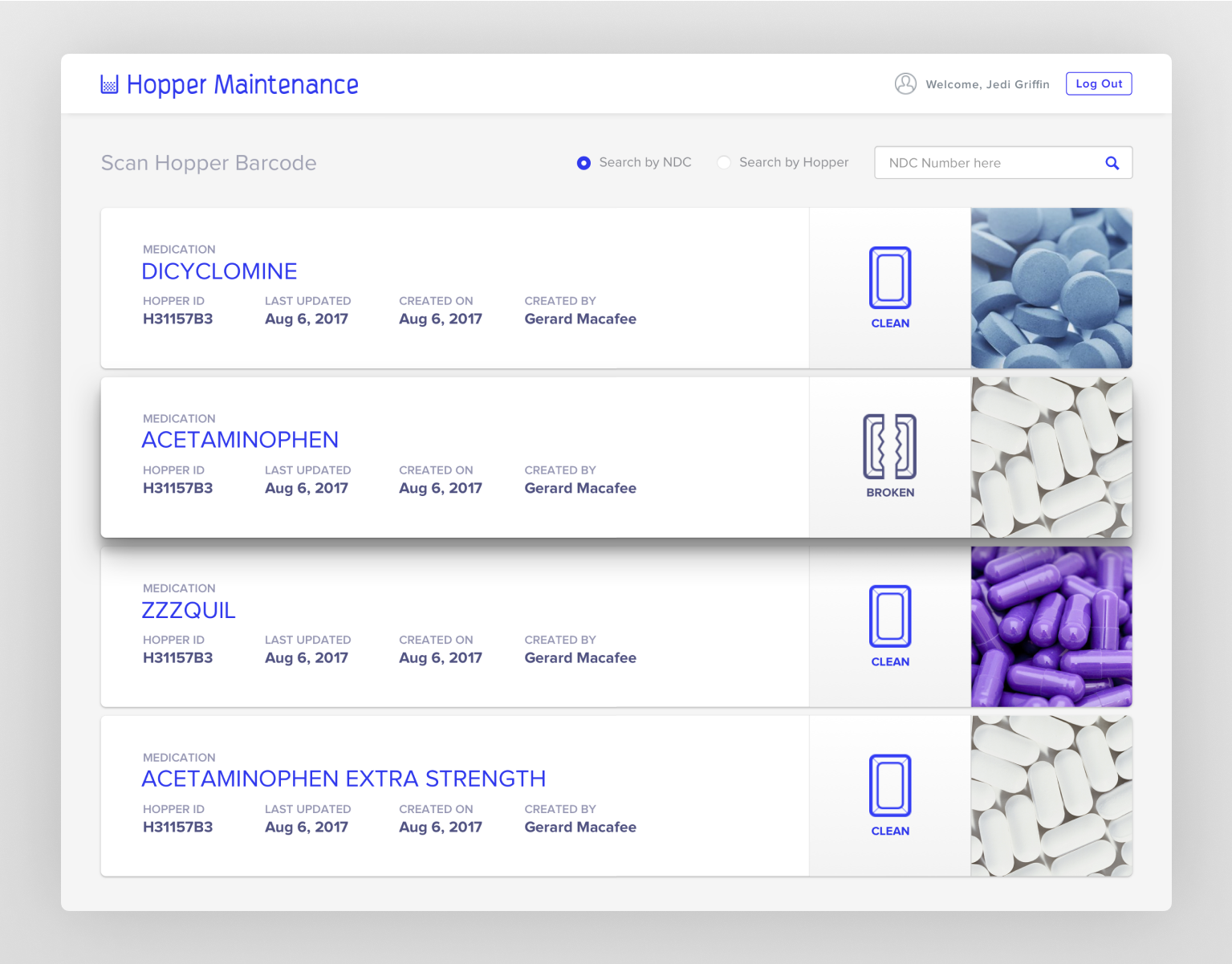This screenshot has height=964, width=1232.
Task: Click the CLEAN label in ZzzQuil card
Action: tap(890, 662)
